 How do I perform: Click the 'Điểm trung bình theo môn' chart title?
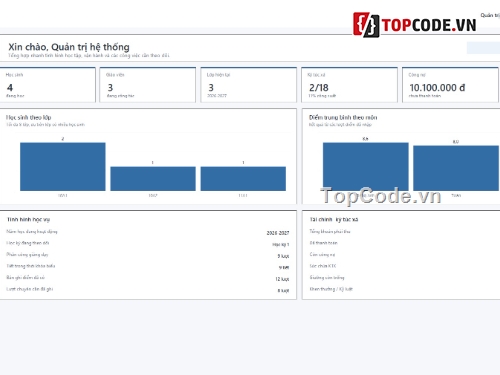pos(343,117)
